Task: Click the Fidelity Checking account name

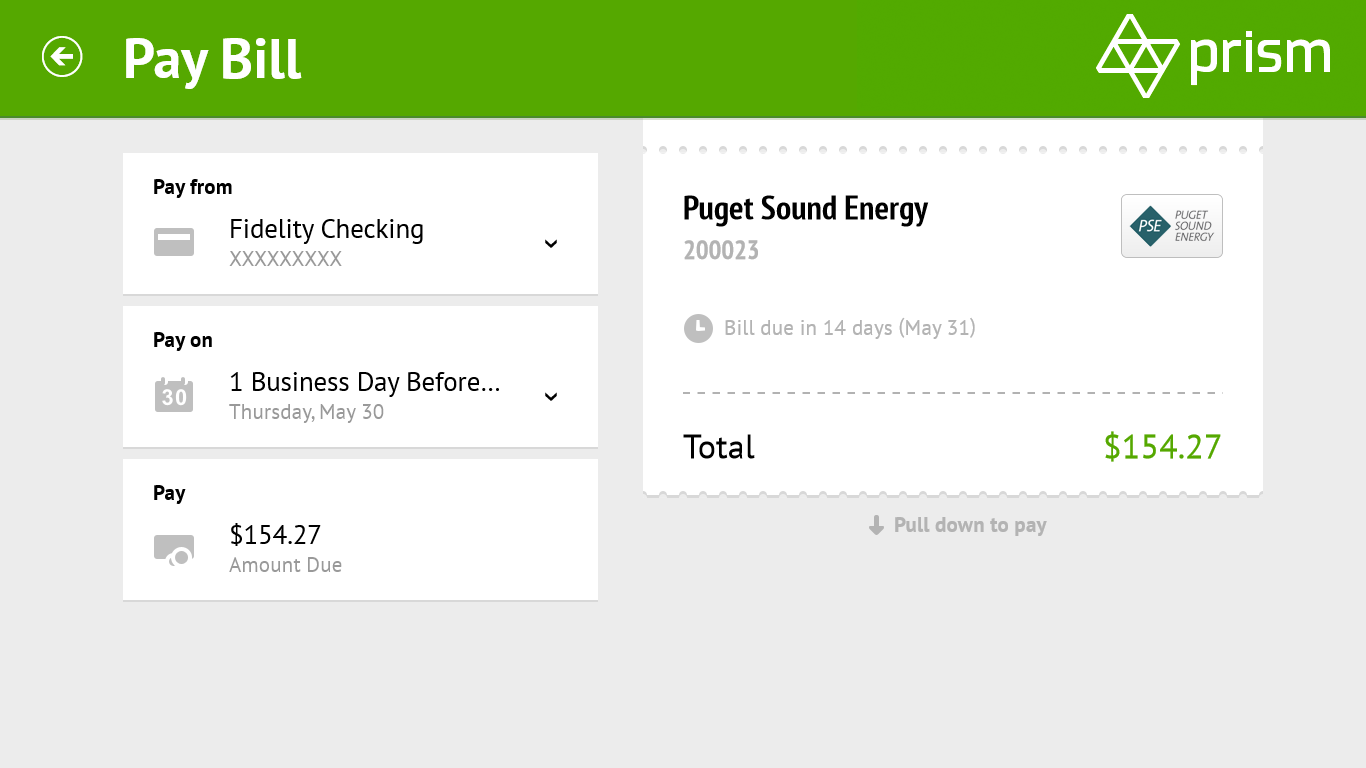Action: click(x=326, y=229)
